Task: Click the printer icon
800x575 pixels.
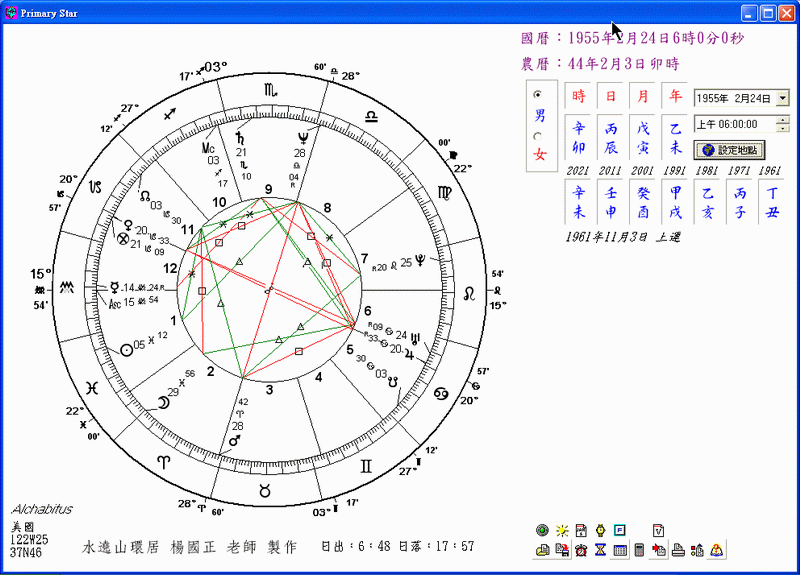Action: click(x=678, y=550)
